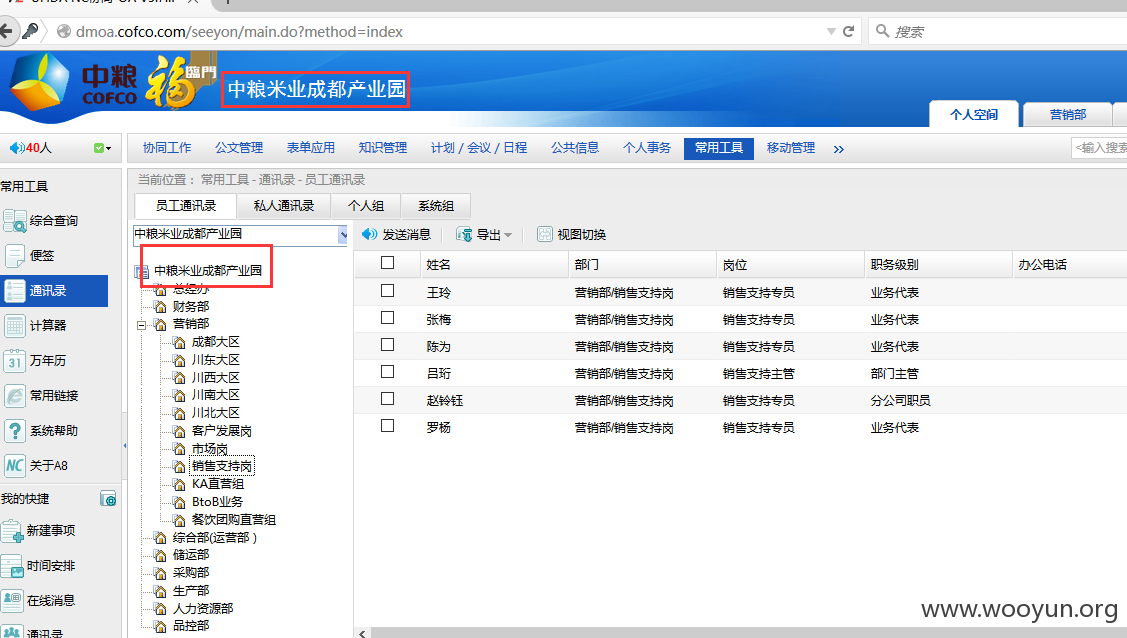Open 系统帮助 help
The image size is (1127, 638).
pyautogui.click(x=42, y=430)
